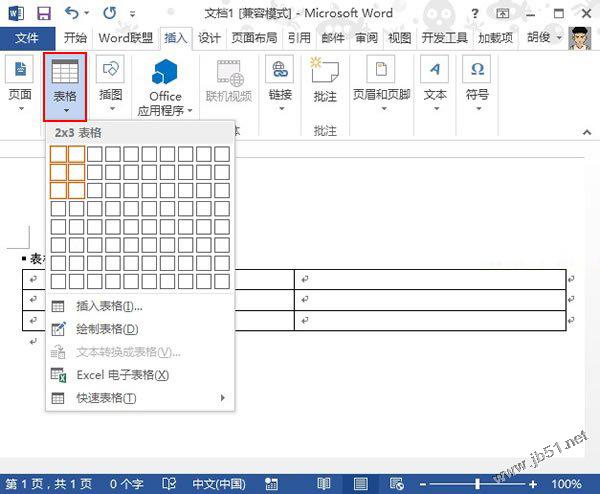This screenshot has width=600, height=494.
Task: Open the Help question mark icon
Action: tap(474, 14)
